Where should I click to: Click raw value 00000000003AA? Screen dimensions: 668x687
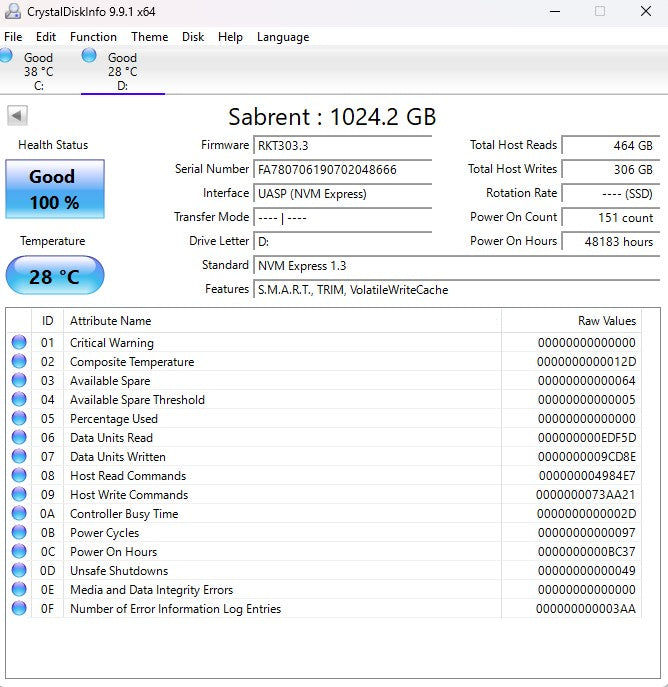(x=586, y=608)
